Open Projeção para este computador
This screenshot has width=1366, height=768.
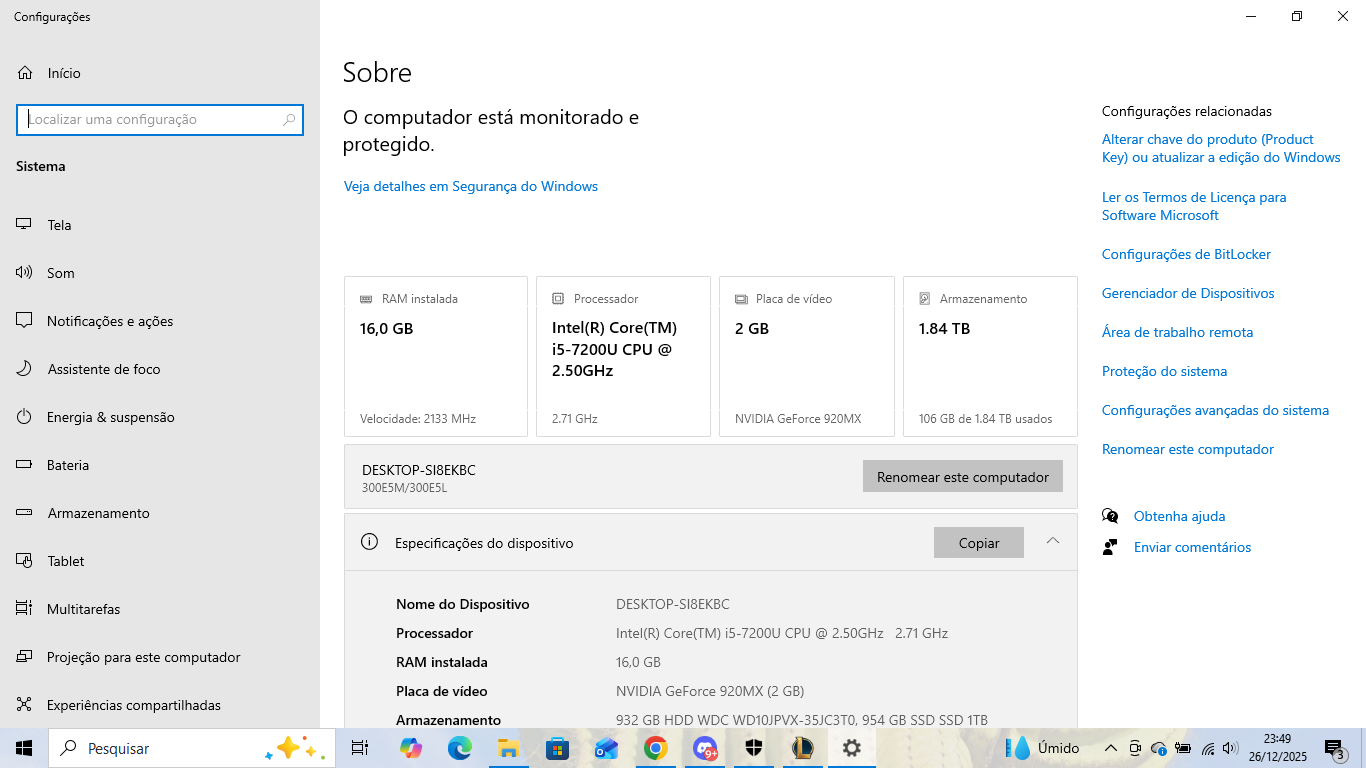(160, 657)
